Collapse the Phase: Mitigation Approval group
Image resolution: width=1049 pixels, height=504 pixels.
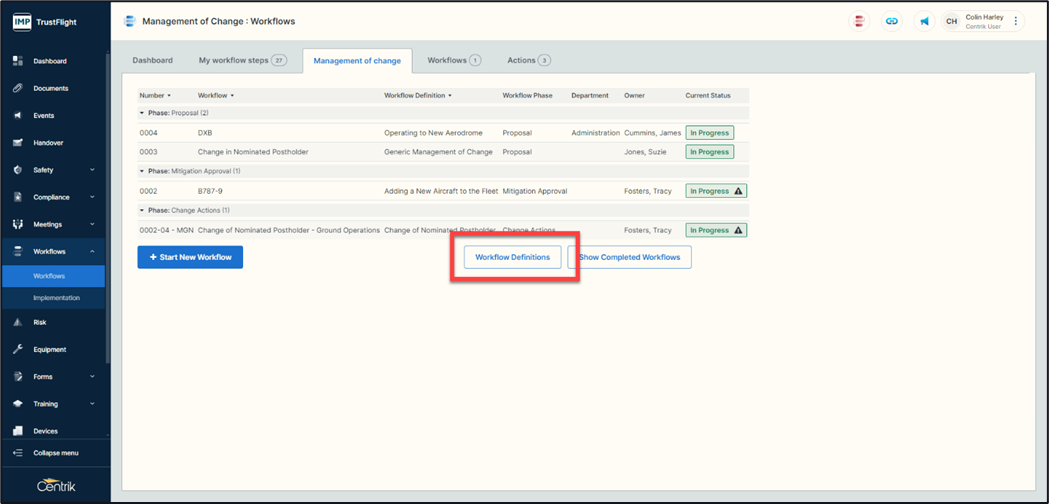click(x=142, y=171)
